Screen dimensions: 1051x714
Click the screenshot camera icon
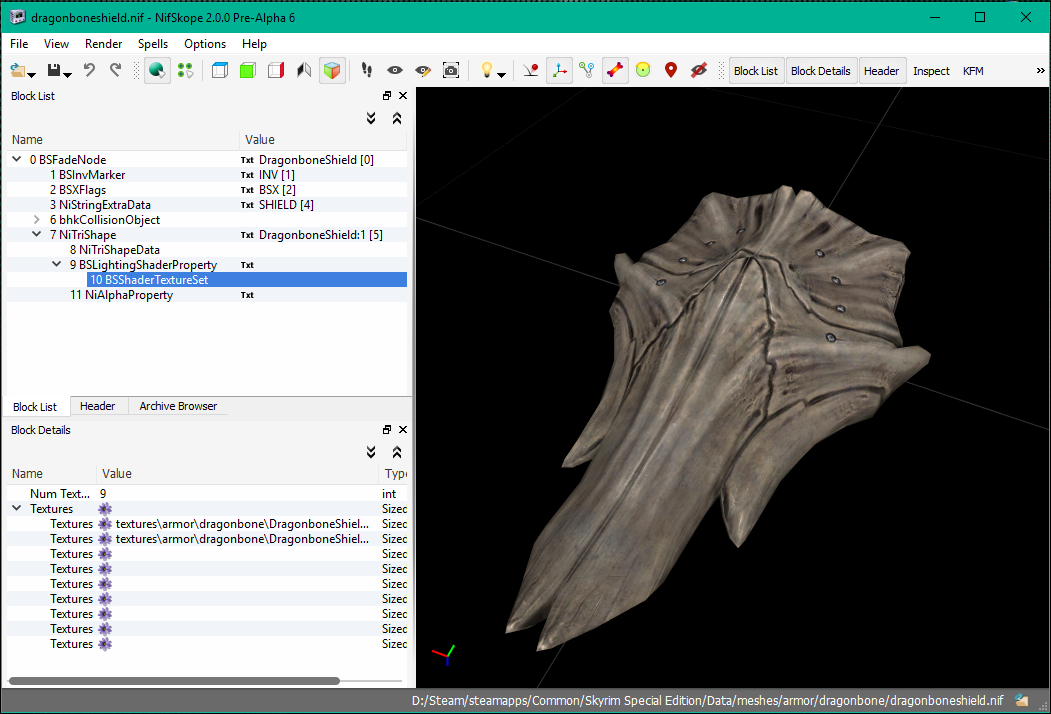pyautogui.click(x=451, y=71)
